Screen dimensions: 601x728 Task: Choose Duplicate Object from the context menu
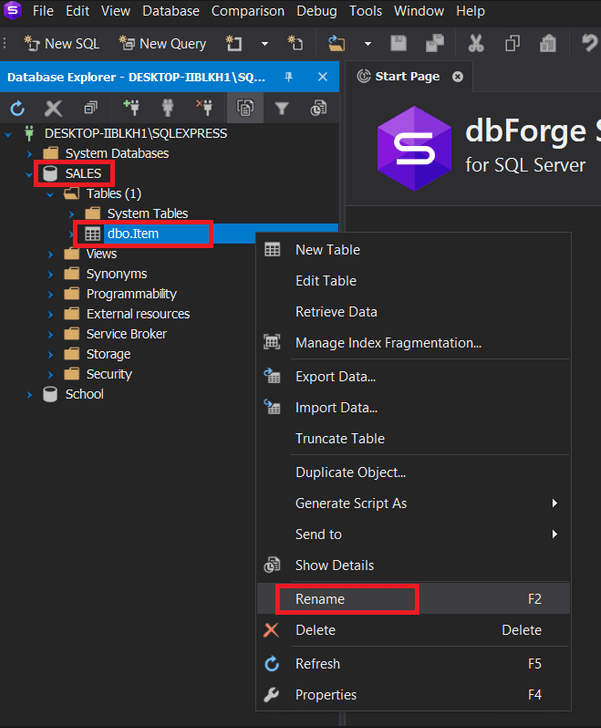pos(413,473)
